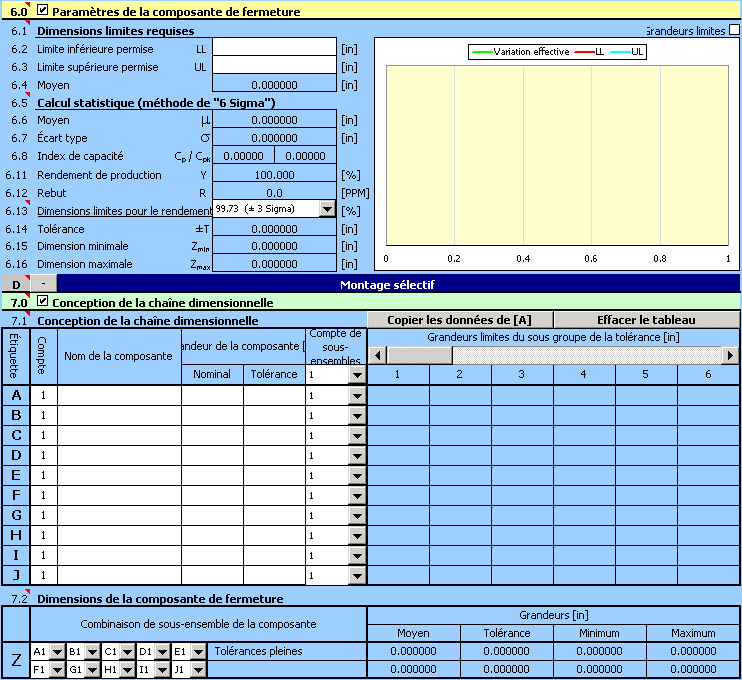Screen dimensions: 742x680
Task: Open row I sous-ensembles dropdown
Action: pos(357,556)
